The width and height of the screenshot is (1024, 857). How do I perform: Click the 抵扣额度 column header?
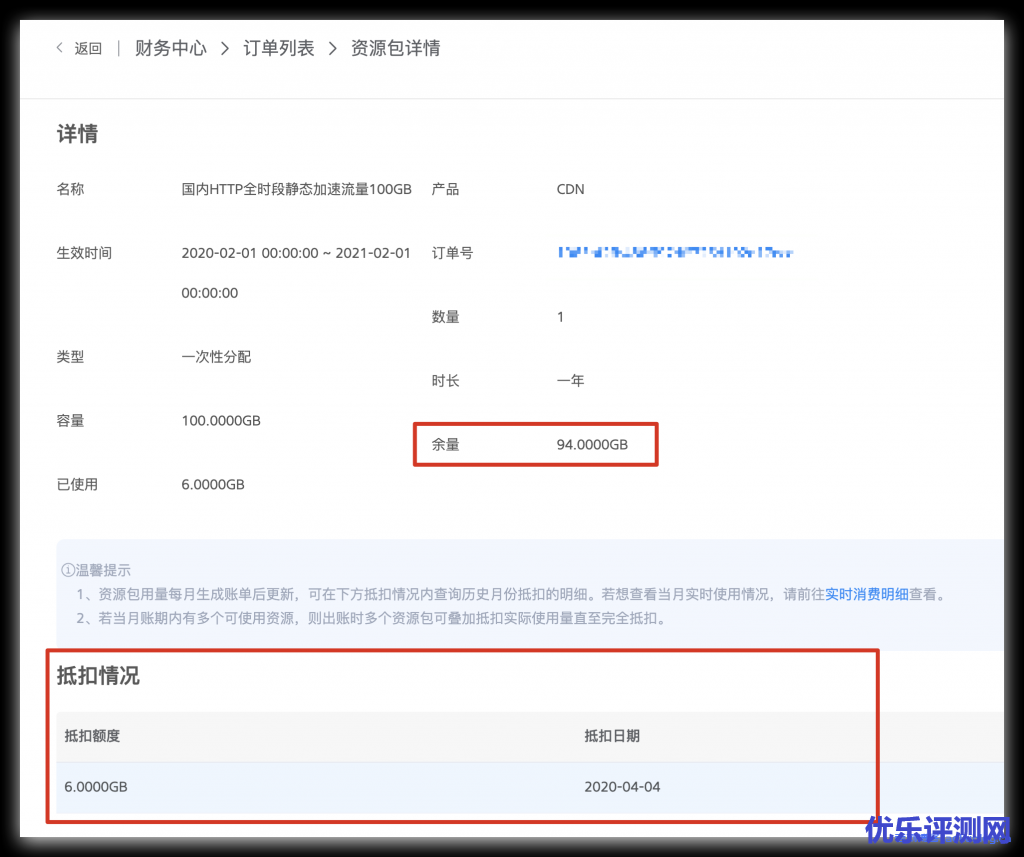point(92,736)
